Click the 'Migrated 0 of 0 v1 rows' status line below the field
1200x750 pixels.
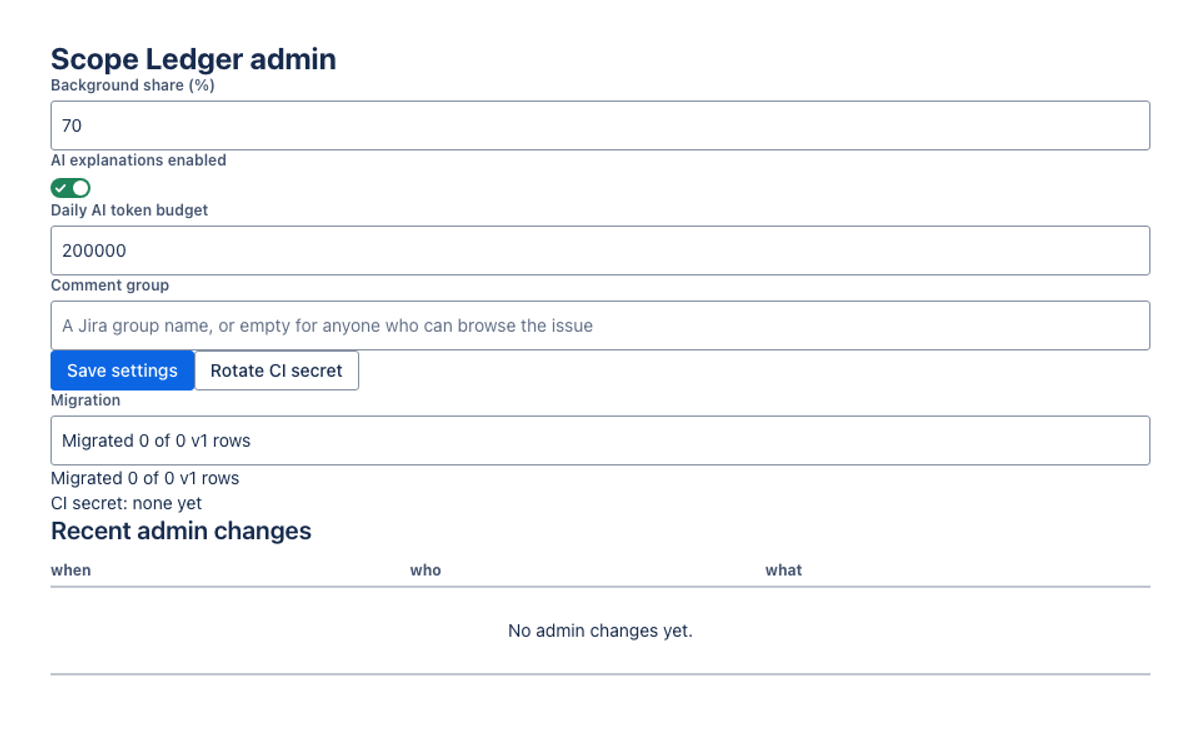[x=145, y=478]
